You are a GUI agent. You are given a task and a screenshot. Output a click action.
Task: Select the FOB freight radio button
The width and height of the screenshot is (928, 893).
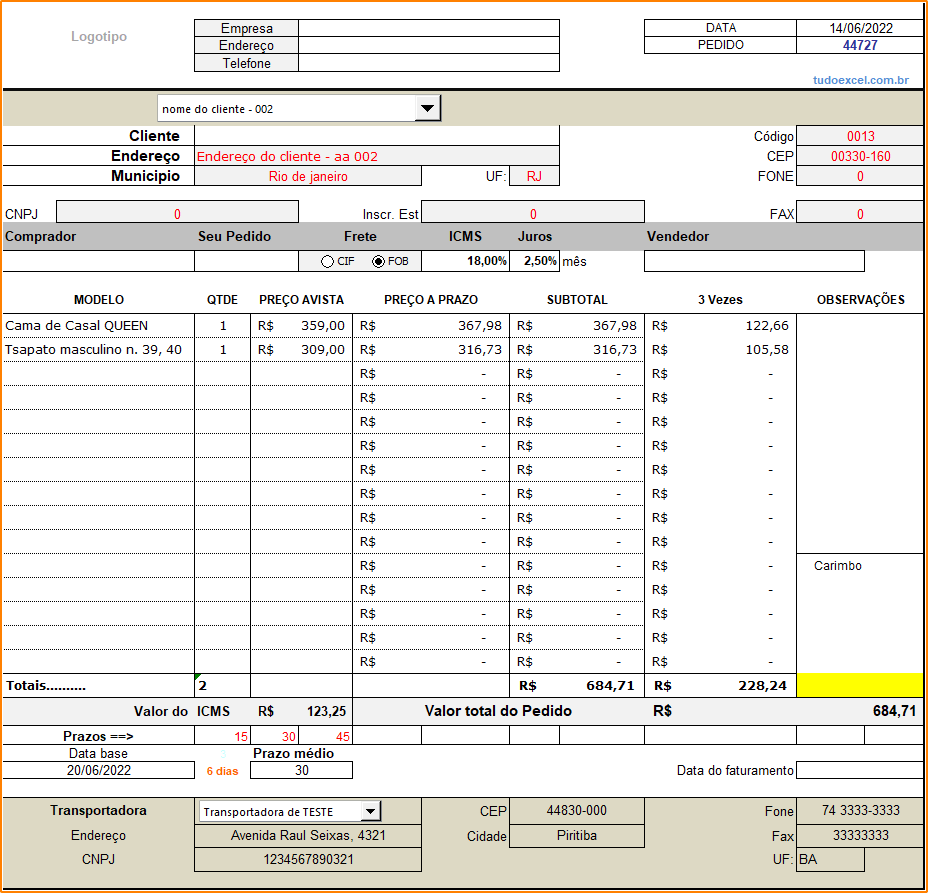pyautogui.click(x=378, y=262)
